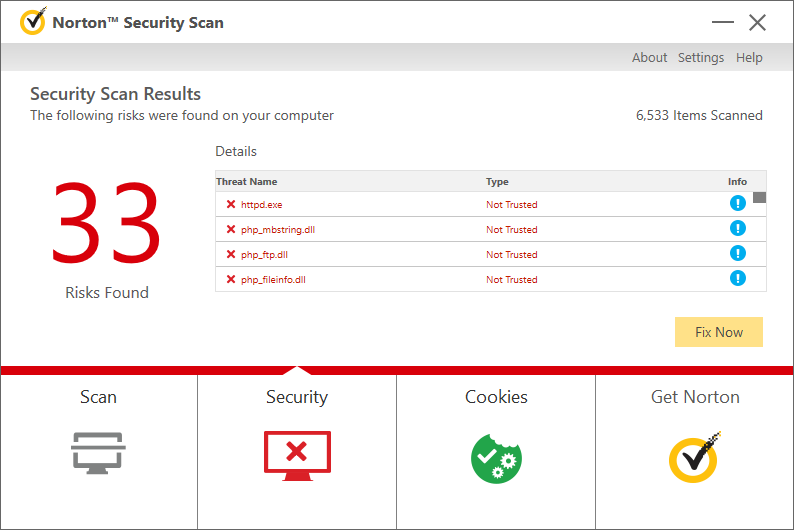The width and height of the screenshot is (794, 530).
Task: Click the info icon for httpd.exe
Action: click(x=738, y=204)
